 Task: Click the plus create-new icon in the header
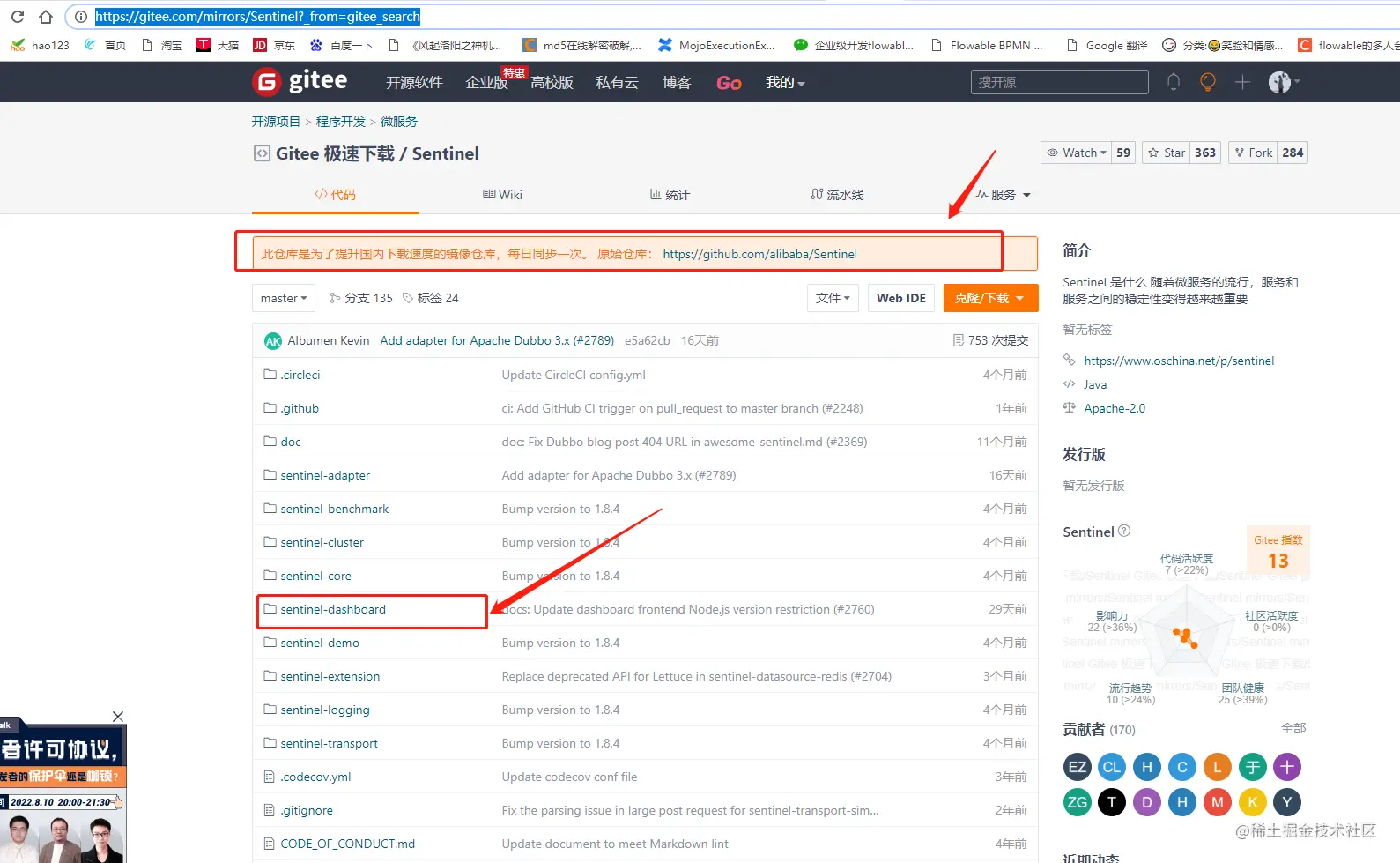[x=1242, y=82]
